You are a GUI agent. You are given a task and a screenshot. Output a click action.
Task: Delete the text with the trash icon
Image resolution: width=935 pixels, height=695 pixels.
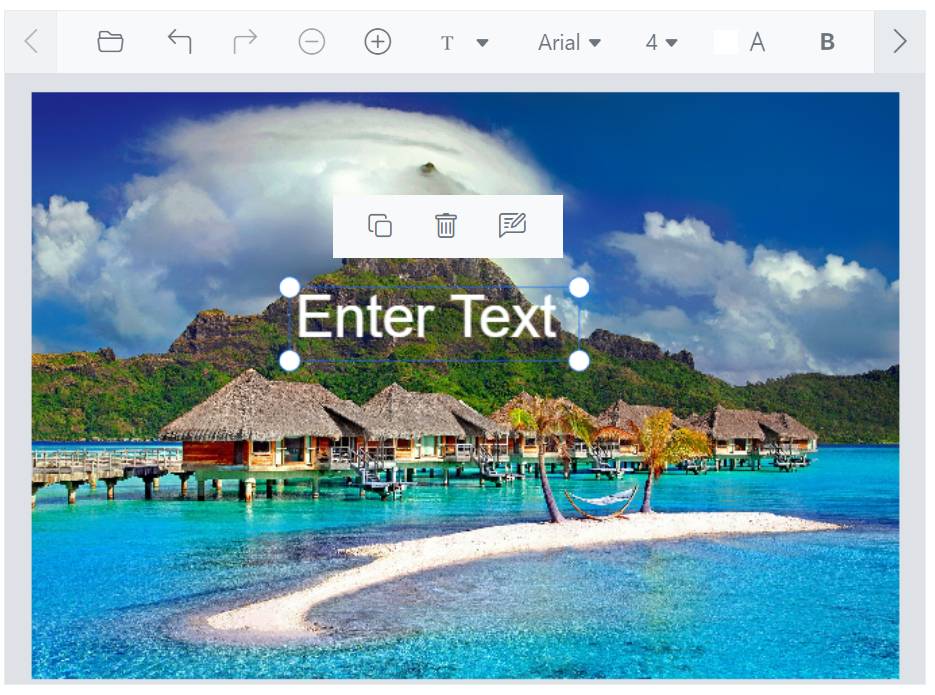(x=446, y=226)
